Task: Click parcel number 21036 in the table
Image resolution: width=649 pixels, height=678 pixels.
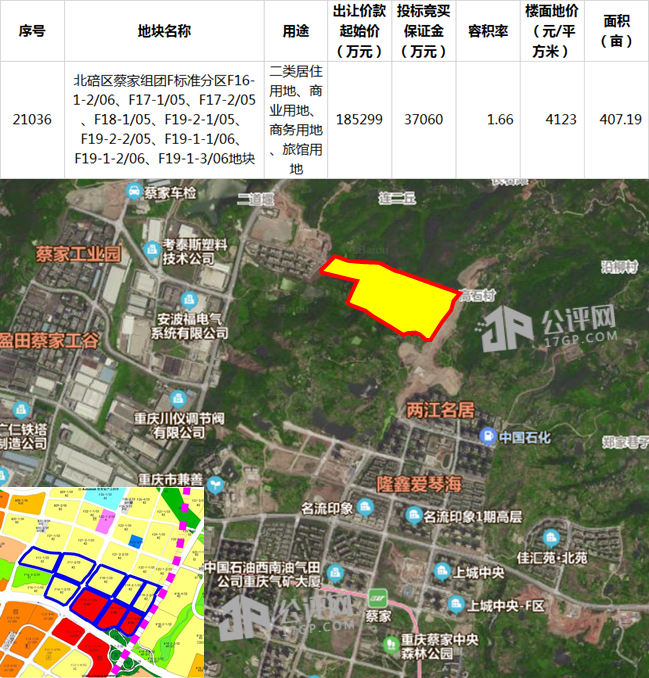Action: [32, 119]
